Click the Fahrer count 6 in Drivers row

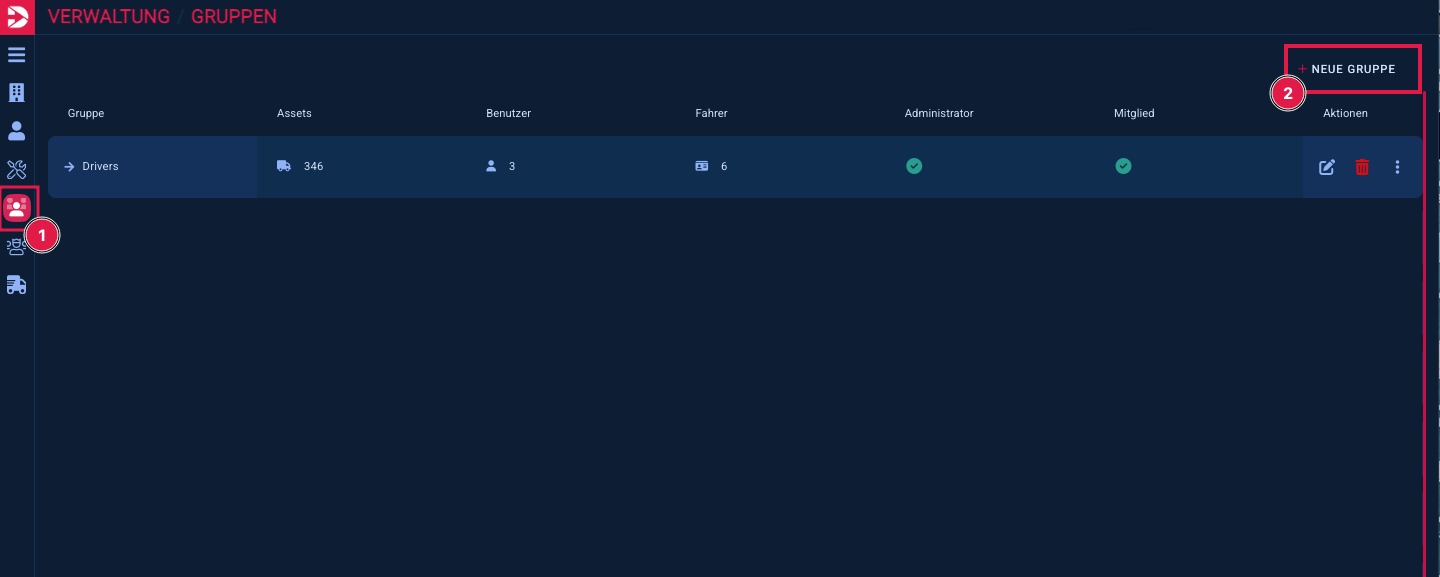(x=724, y=167)
